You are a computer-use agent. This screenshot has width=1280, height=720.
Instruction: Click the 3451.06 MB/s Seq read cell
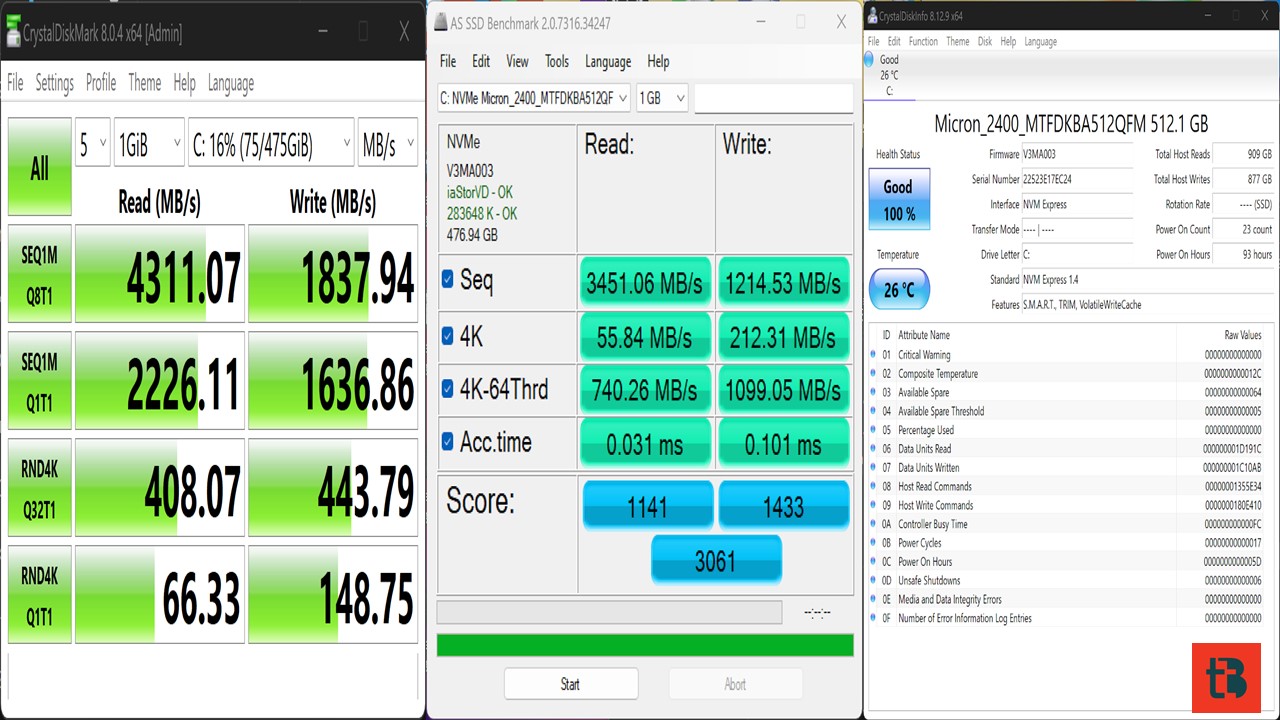pos(644,283)
